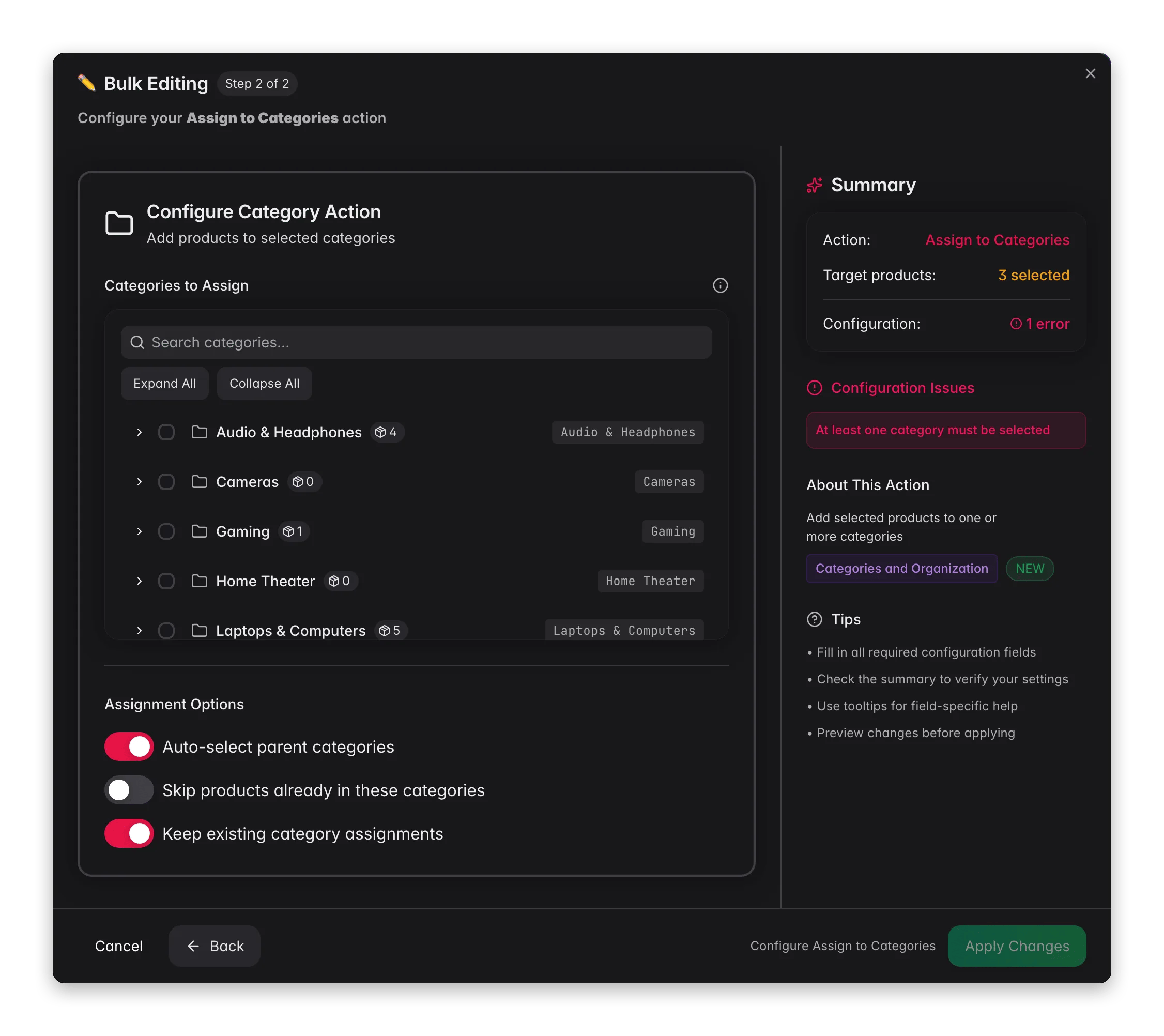Screen dimensions: 1164x1036
Task: Expand the Laptops & Computers tree node
Action: (139, 630)
